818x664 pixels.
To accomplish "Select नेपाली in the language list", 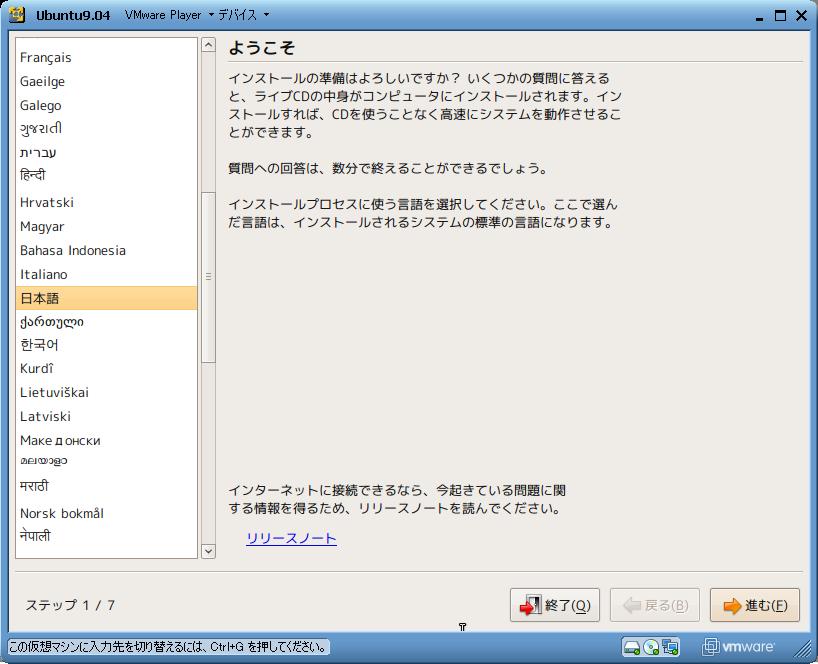I will tap(106, 536).
